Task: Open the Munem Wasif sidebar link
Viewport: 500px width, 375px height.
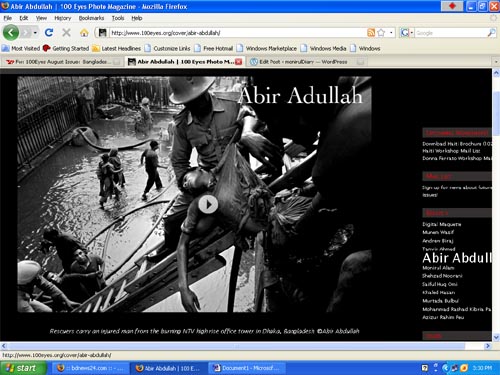Action: click(438, 232)
